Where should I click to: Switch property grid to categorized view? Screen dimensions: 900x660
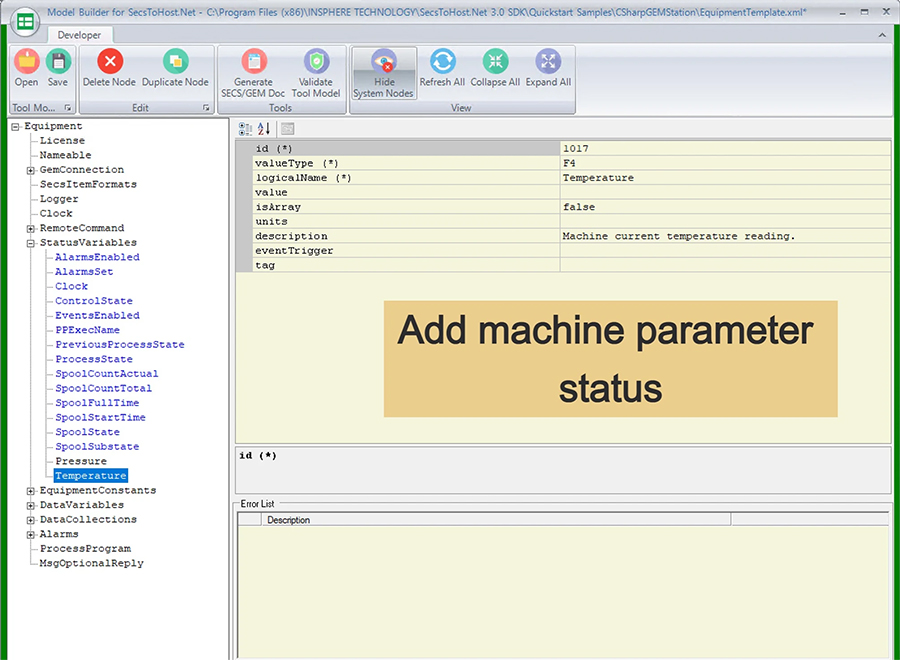246,129
